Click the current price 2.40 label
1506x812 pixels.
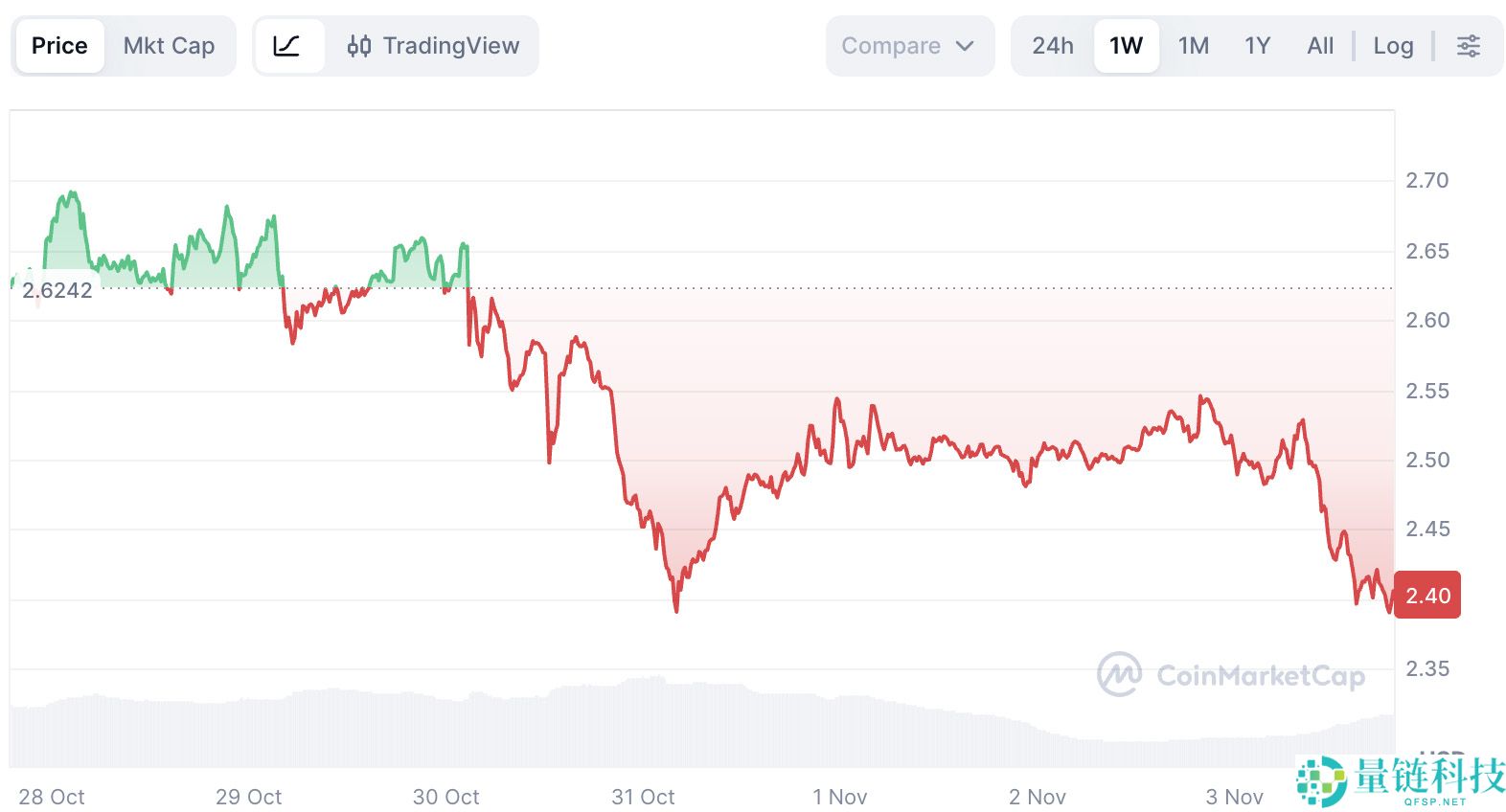[x=1426, y=595]
